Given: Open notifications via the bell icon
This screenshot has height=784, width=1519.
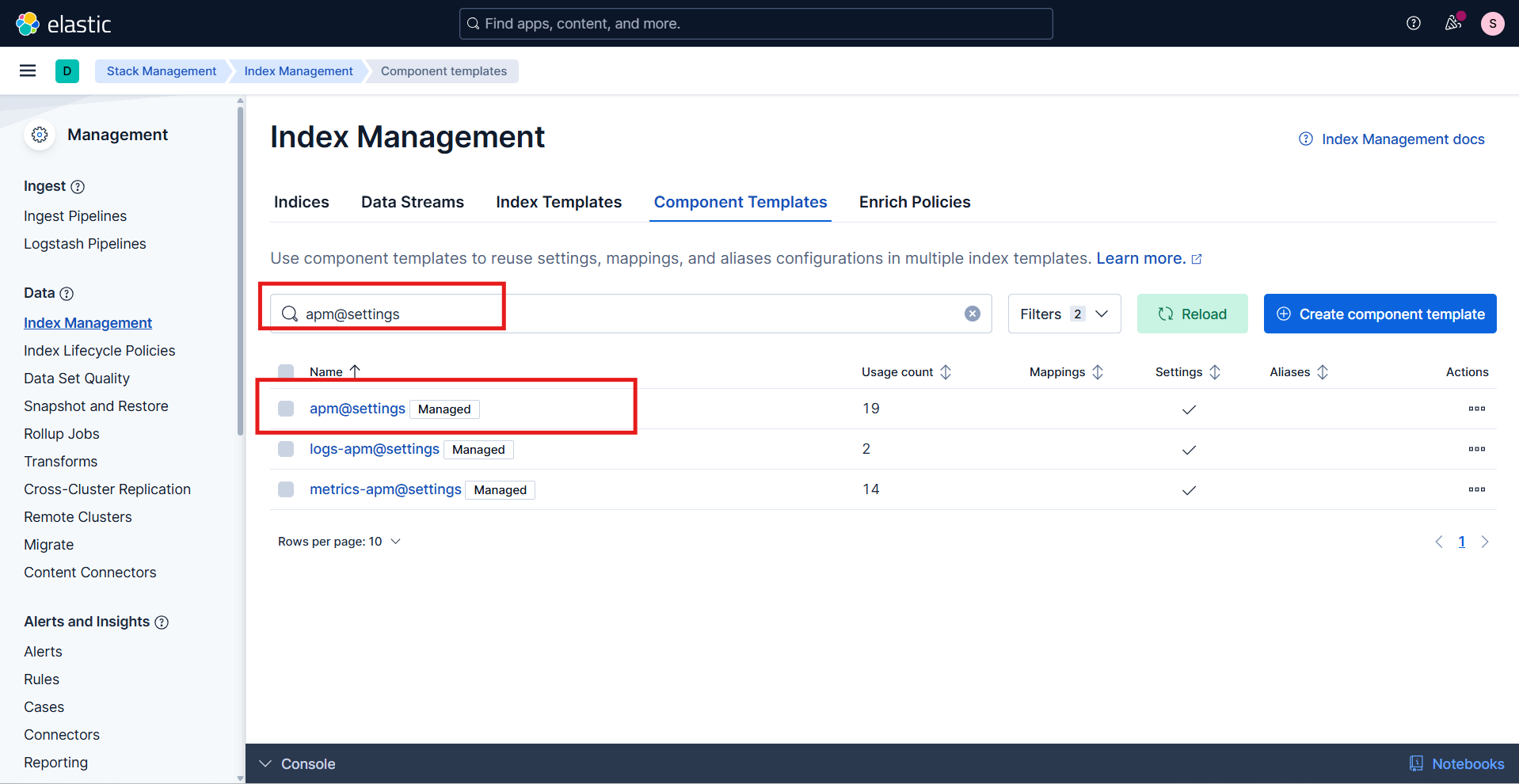Looking at the screenshot, I should 1452,23.
